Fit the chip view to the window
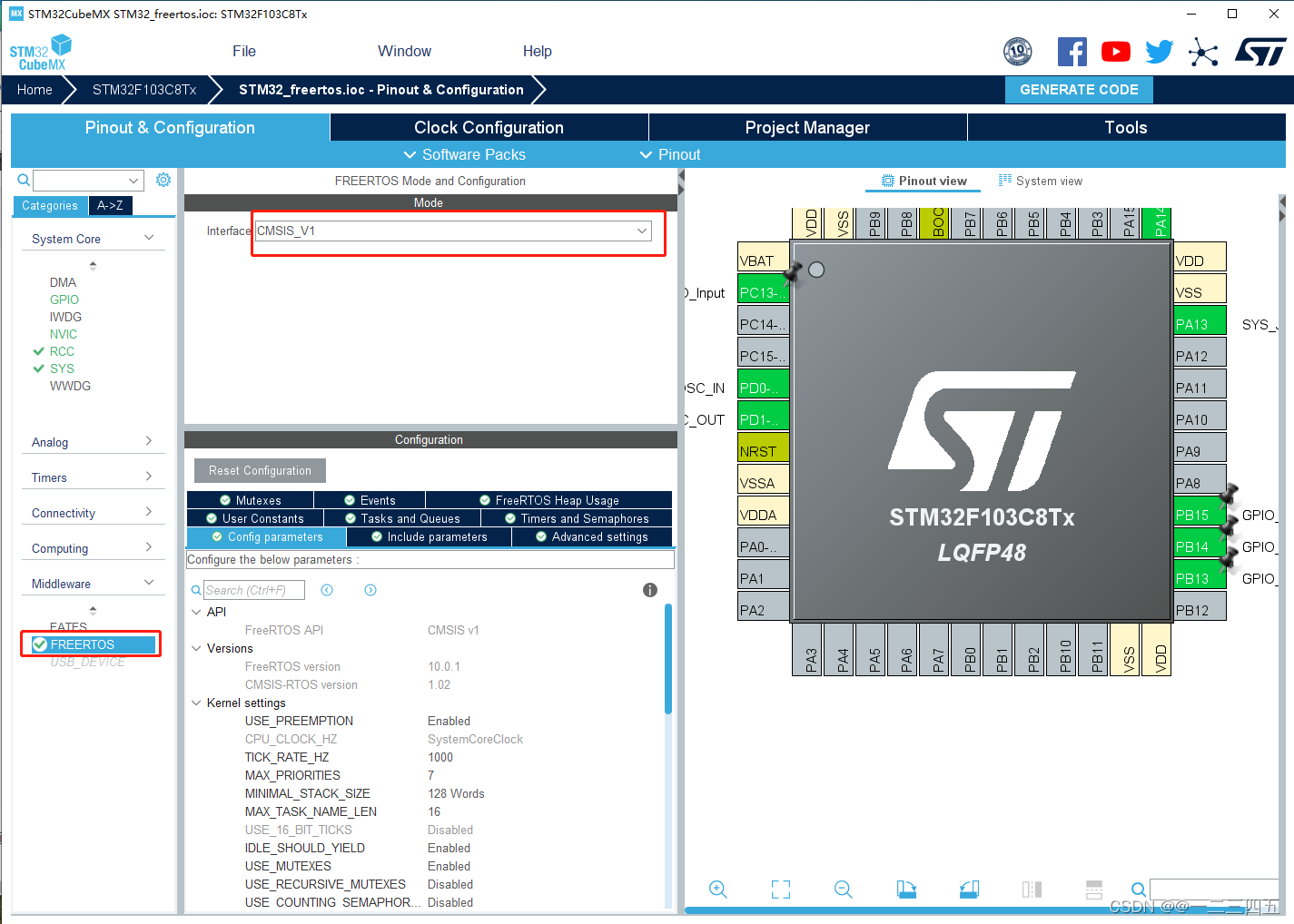The image size is (1294, 924). (x=781, y=890)
